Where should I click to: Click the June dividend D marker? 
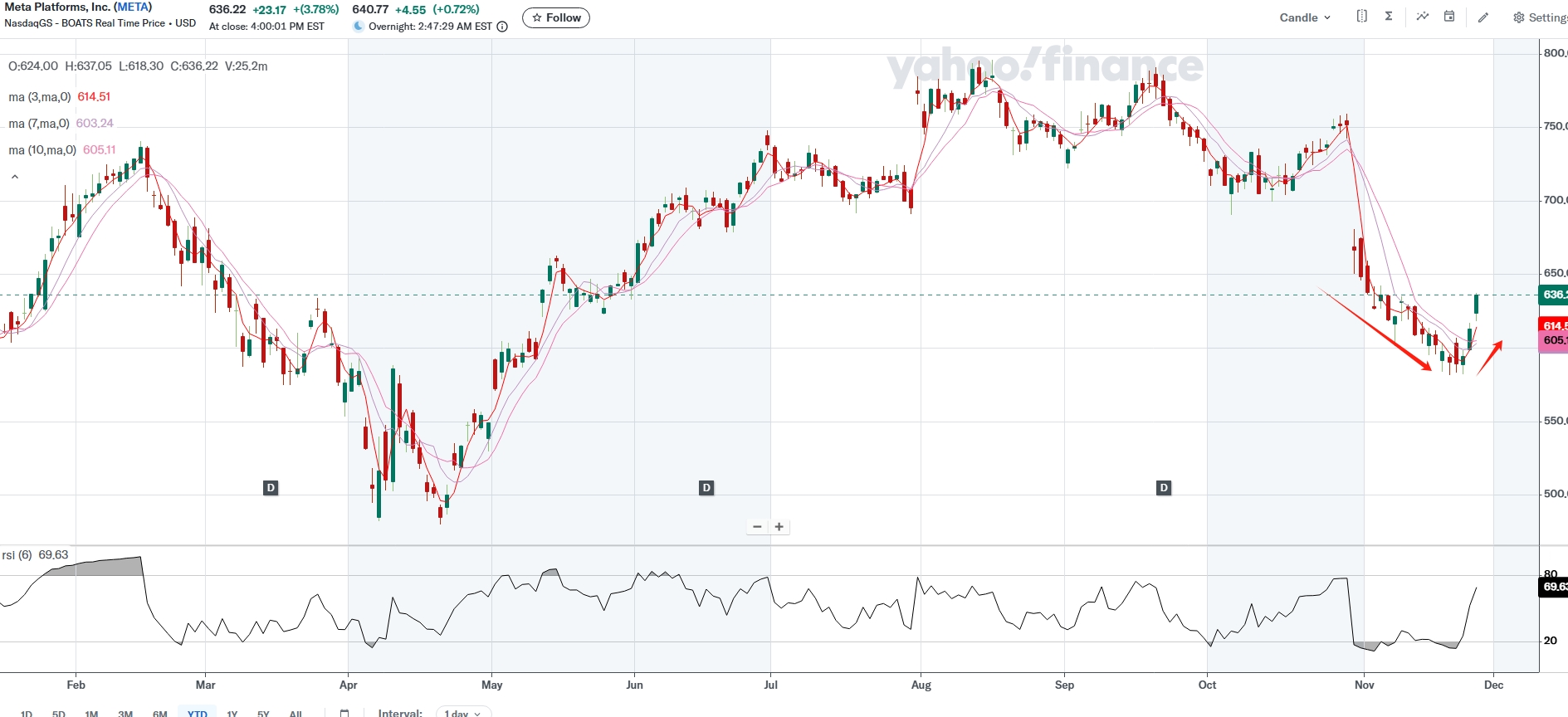(706, 488)
